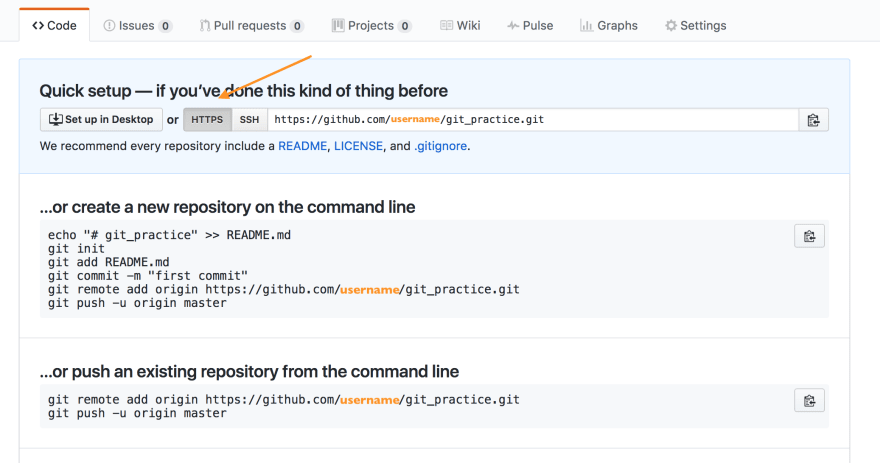
Task: Click the 'git init' command line
Action: coord(76,249)
